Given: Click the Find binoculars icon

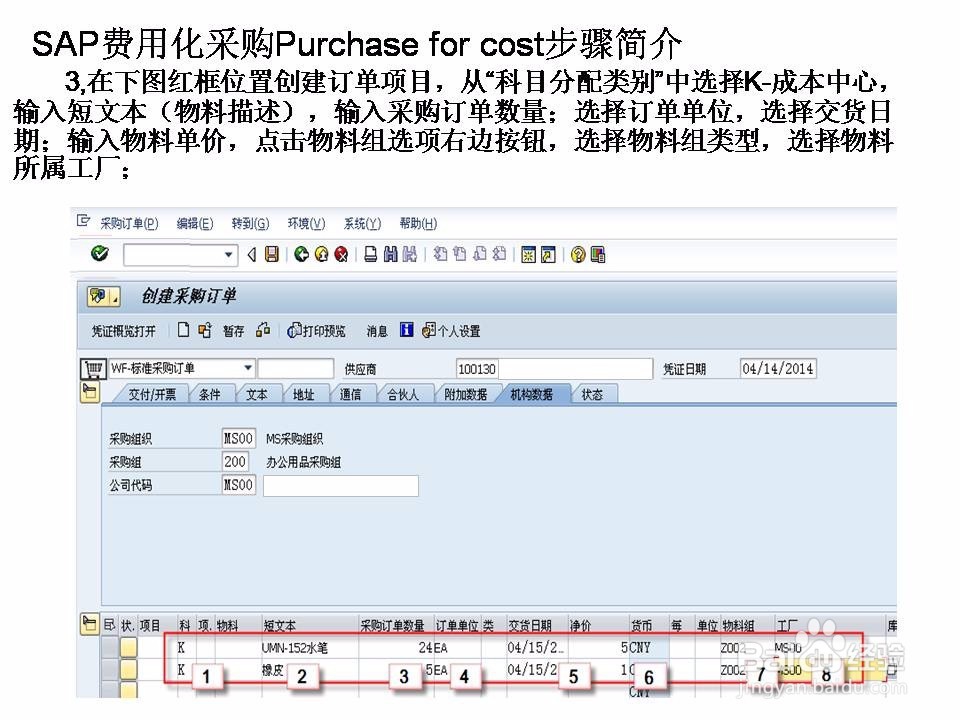Looking at the screenshot, I should click(391, 255).
